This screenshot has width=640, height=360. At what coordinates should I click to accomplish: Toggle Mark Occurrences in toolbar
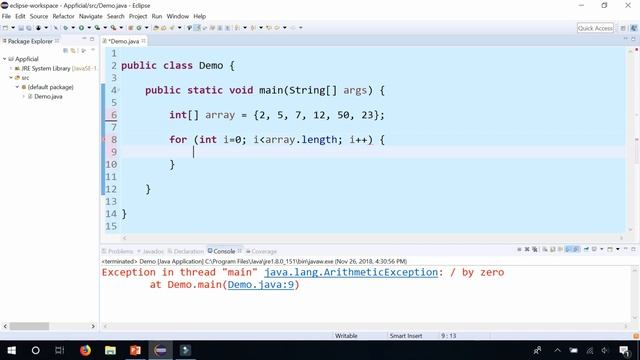[x=197, y=28]
